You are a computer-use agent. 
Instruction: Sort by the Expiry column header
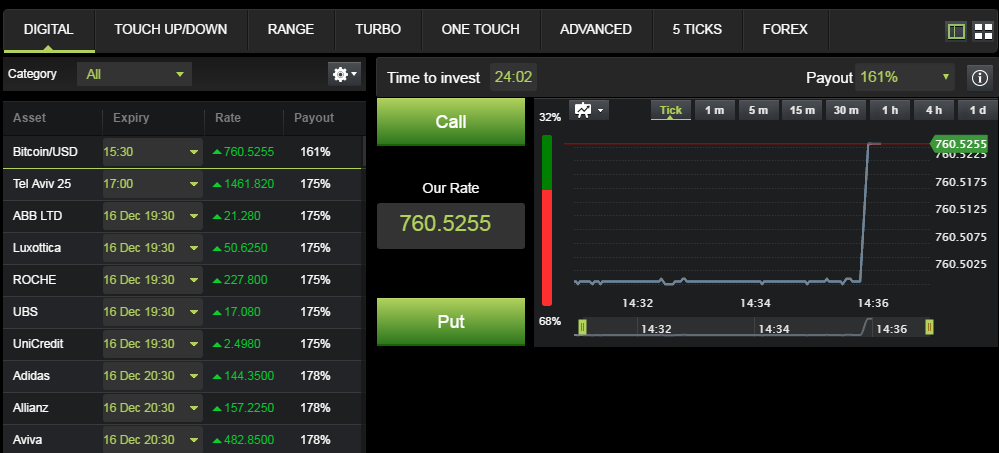[131, 118]
